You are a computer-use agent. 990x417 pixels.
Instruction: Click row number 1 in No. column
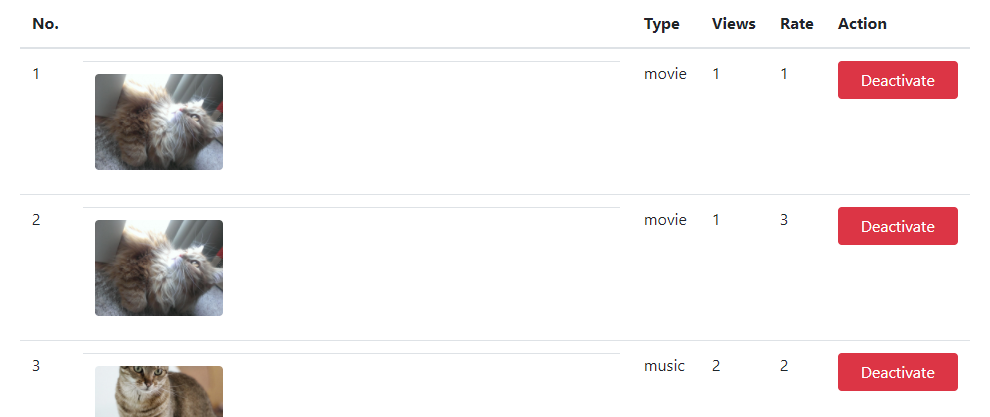pos(36,74)
